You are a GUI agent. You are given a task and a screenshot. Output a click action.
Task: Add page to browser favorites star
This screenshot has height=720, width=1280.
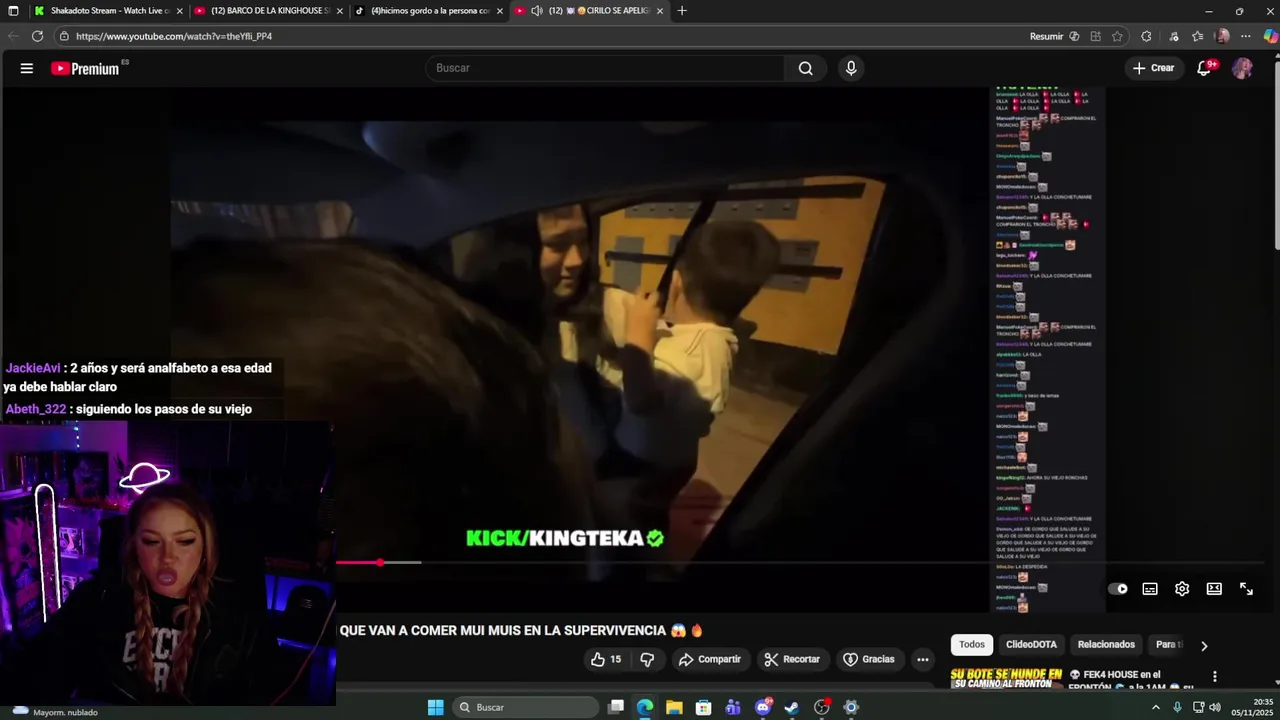[x=1117, y=36]
